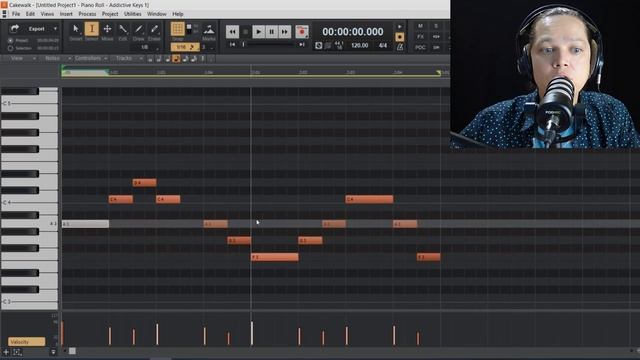Jump to project start
This screenshot has width=640, height=360.
(232, 44)
